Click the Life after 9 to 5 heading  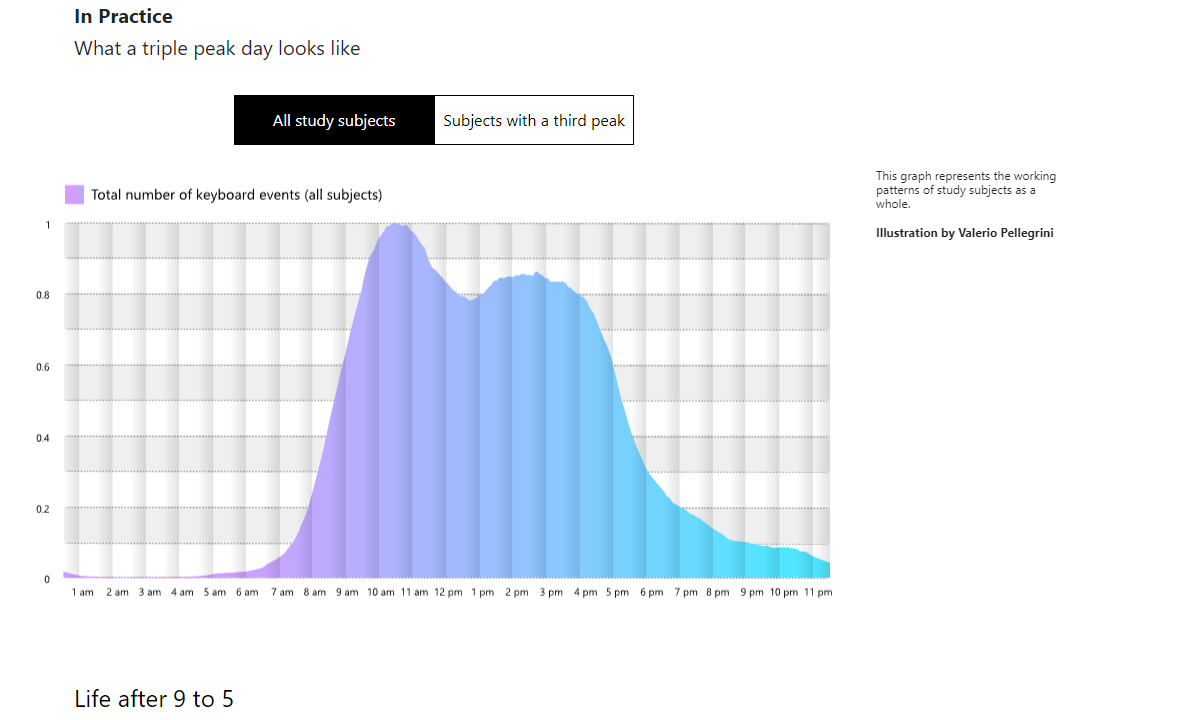[x=154, y=699]
